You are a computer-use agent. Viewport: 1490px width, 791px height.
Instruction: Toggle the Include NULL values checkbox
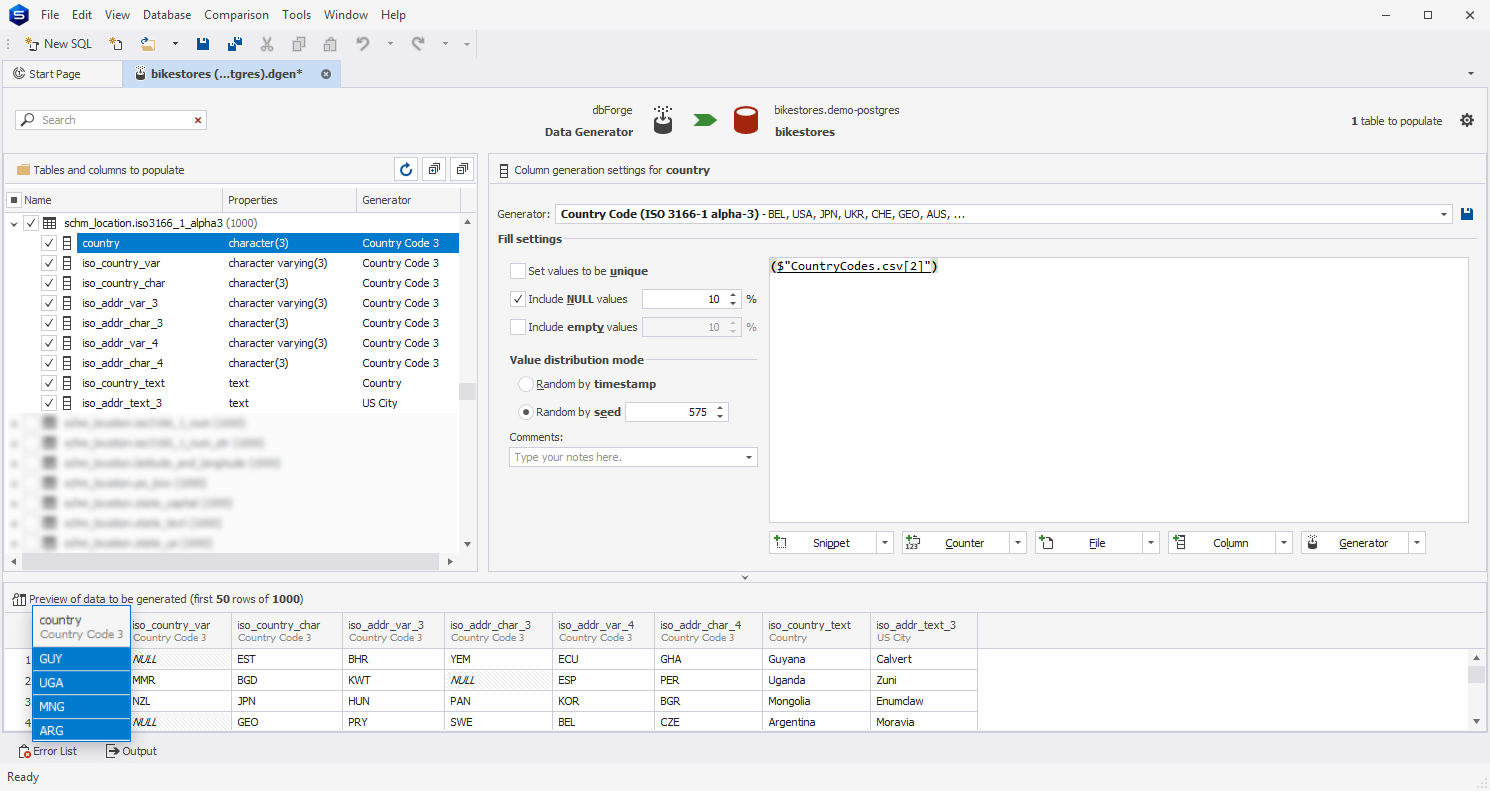[517, 299]
